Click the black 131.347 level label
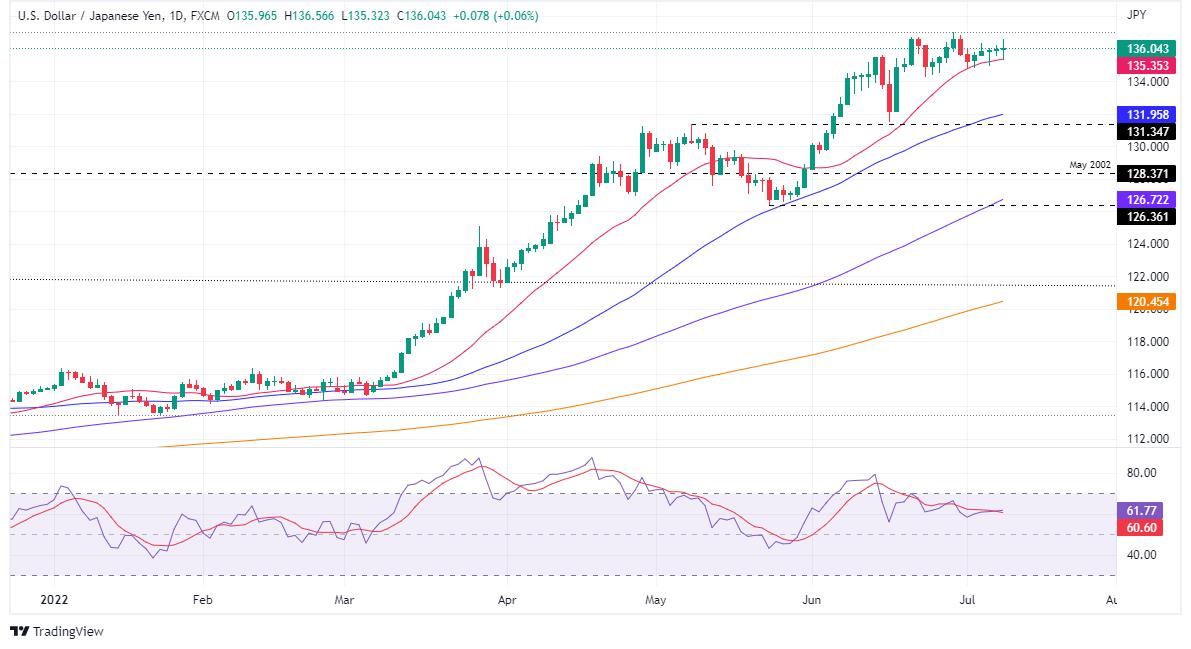 pyautogui.click(x=1147, y=131)
